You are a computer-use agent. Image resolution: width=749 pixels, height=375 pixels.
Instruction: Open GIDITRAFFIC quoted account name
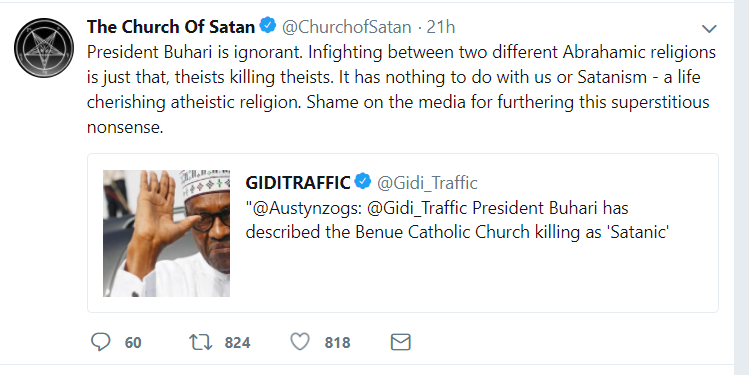298,182
